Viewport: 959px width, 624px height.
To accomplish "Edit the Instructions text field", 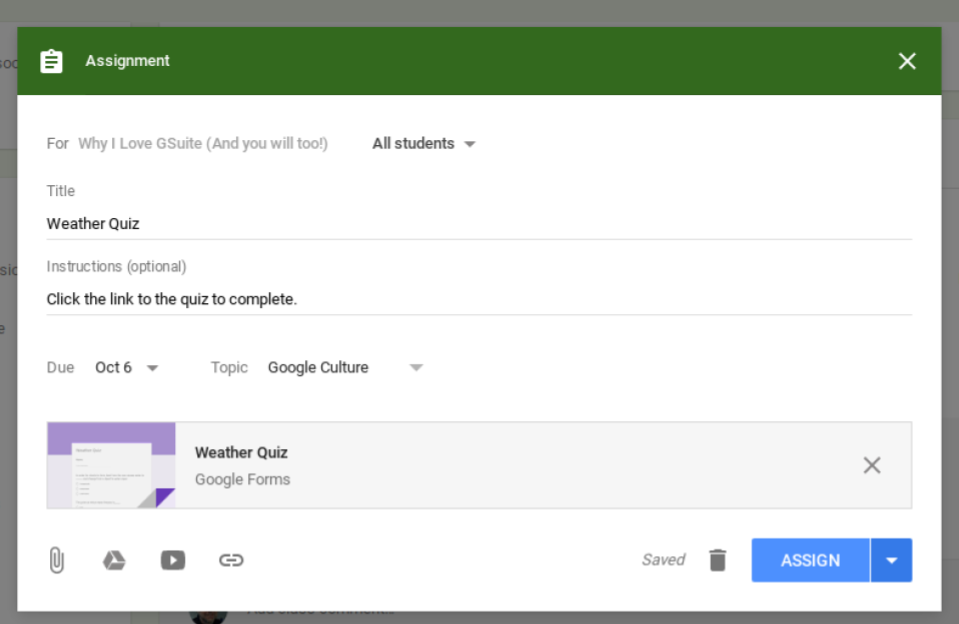I will pos(479,299).
